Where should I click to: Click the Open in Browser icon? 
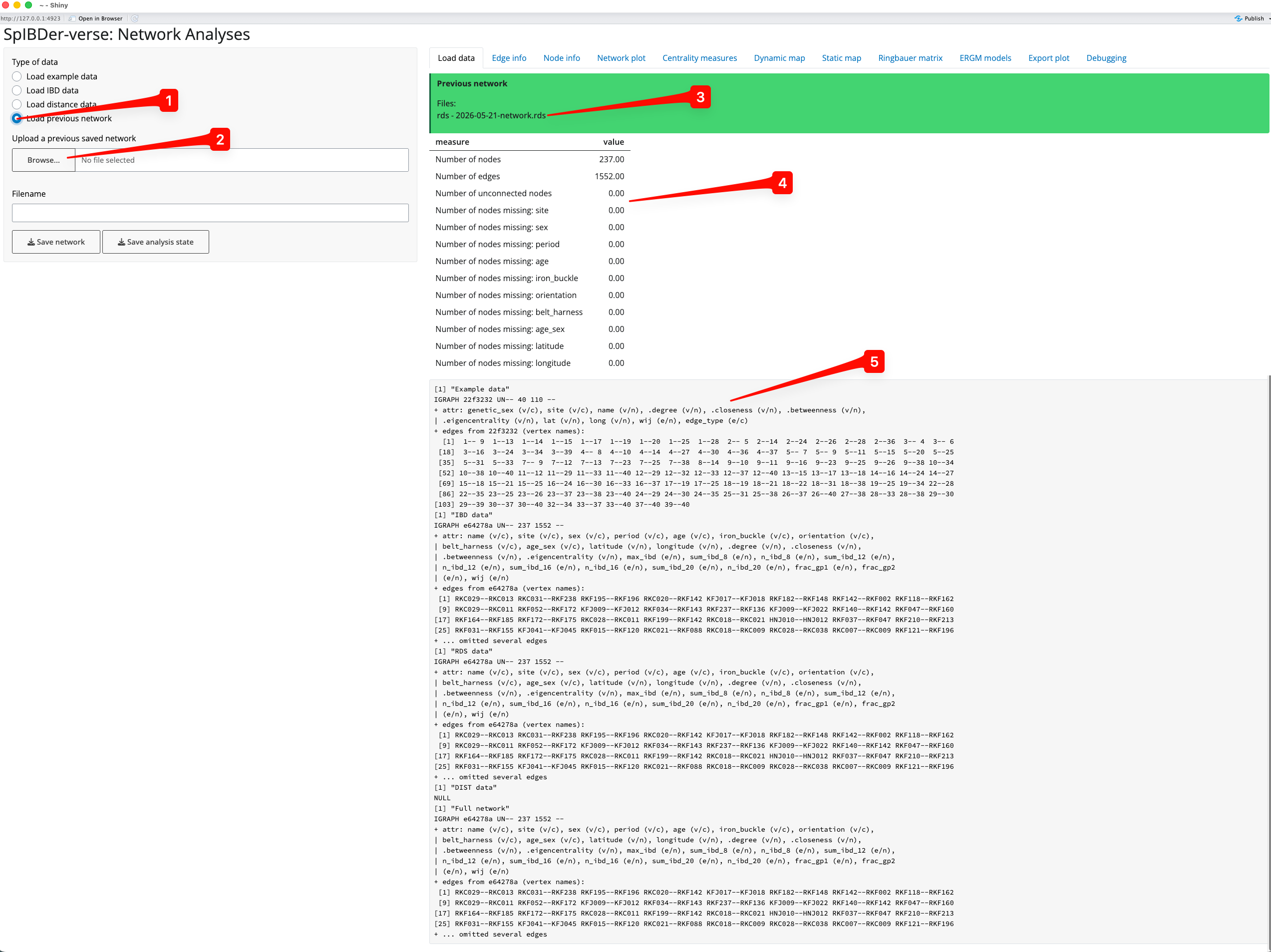pyautogui.click(x=72, y=18)
